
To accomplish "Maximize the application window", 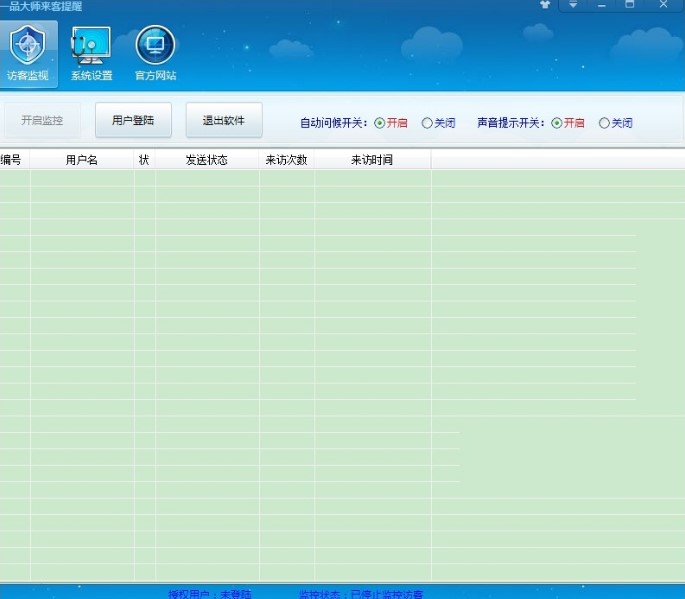I will (630, 5).
